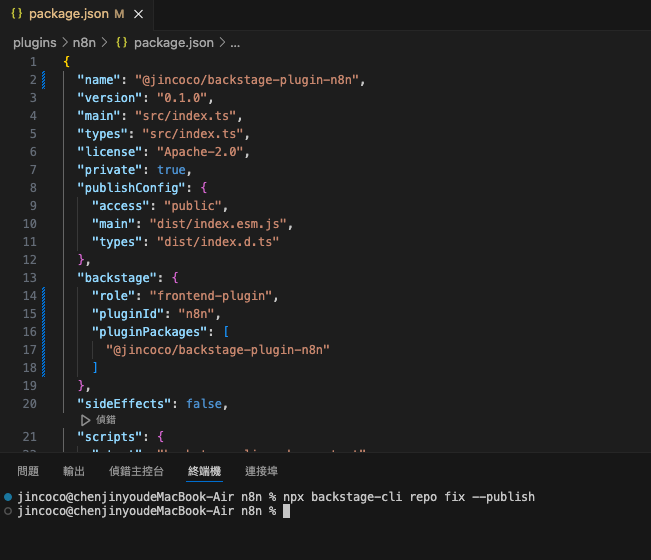Image resolution: width=651 pixels, height=560 pixels.
Task: Click the "Apache-2.0" license value
Action: click(200, 152)
